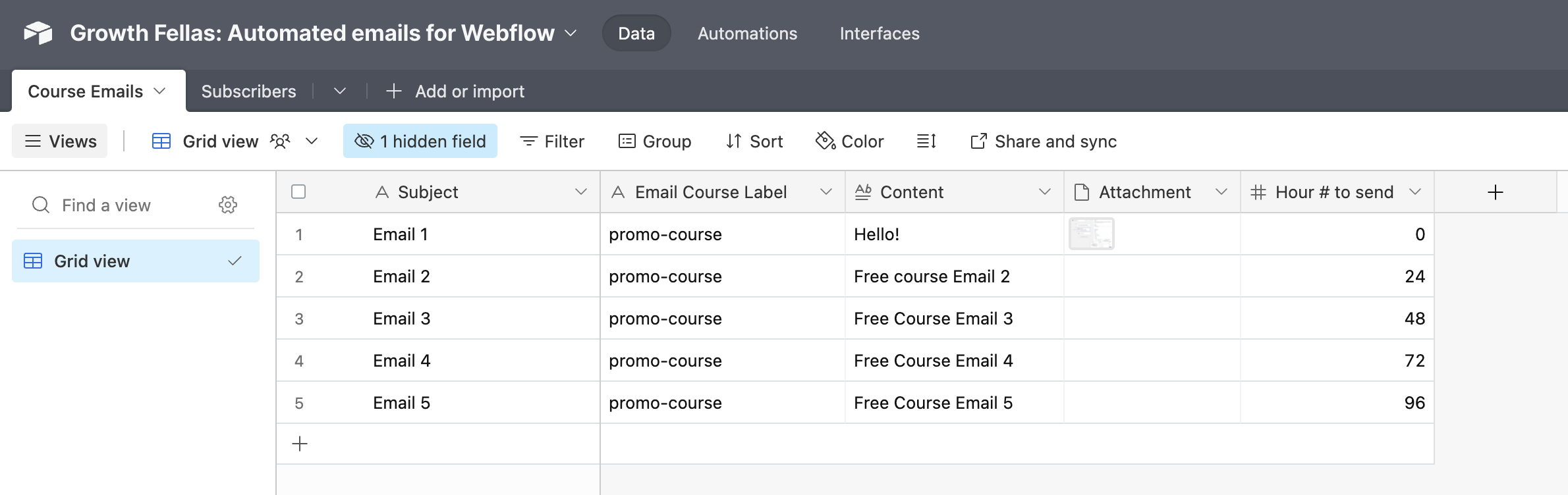Screen dimensions: 1568x495
Task: Select the Email 2 subject cell
Action: [x=438, y=276]
